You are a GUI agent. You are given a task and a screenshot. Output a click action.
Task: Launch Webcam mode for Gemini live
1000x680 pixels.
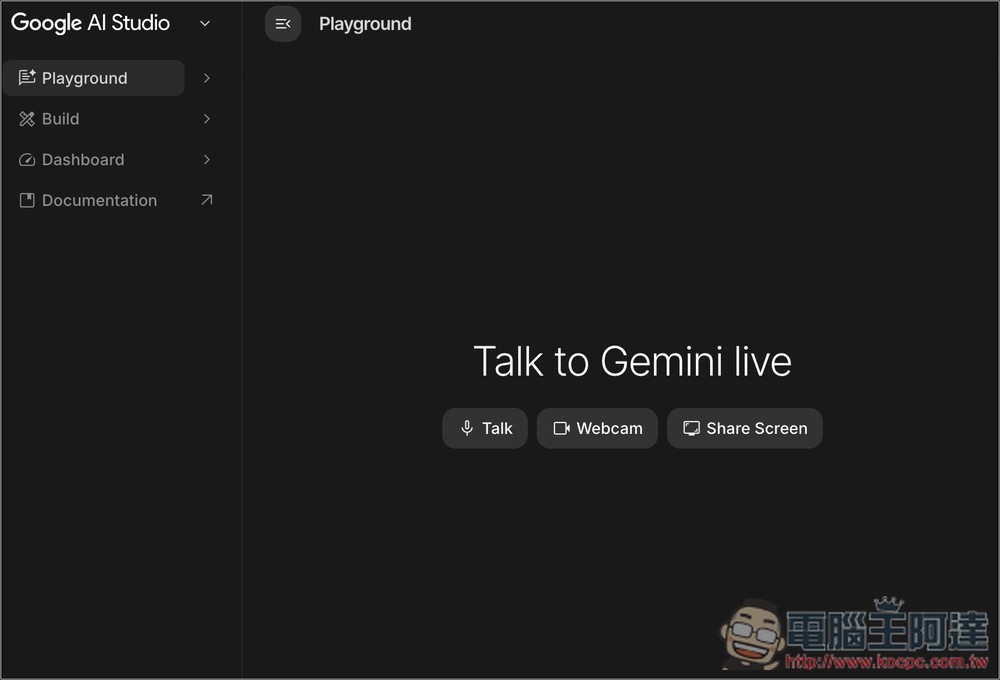point(597,428)
